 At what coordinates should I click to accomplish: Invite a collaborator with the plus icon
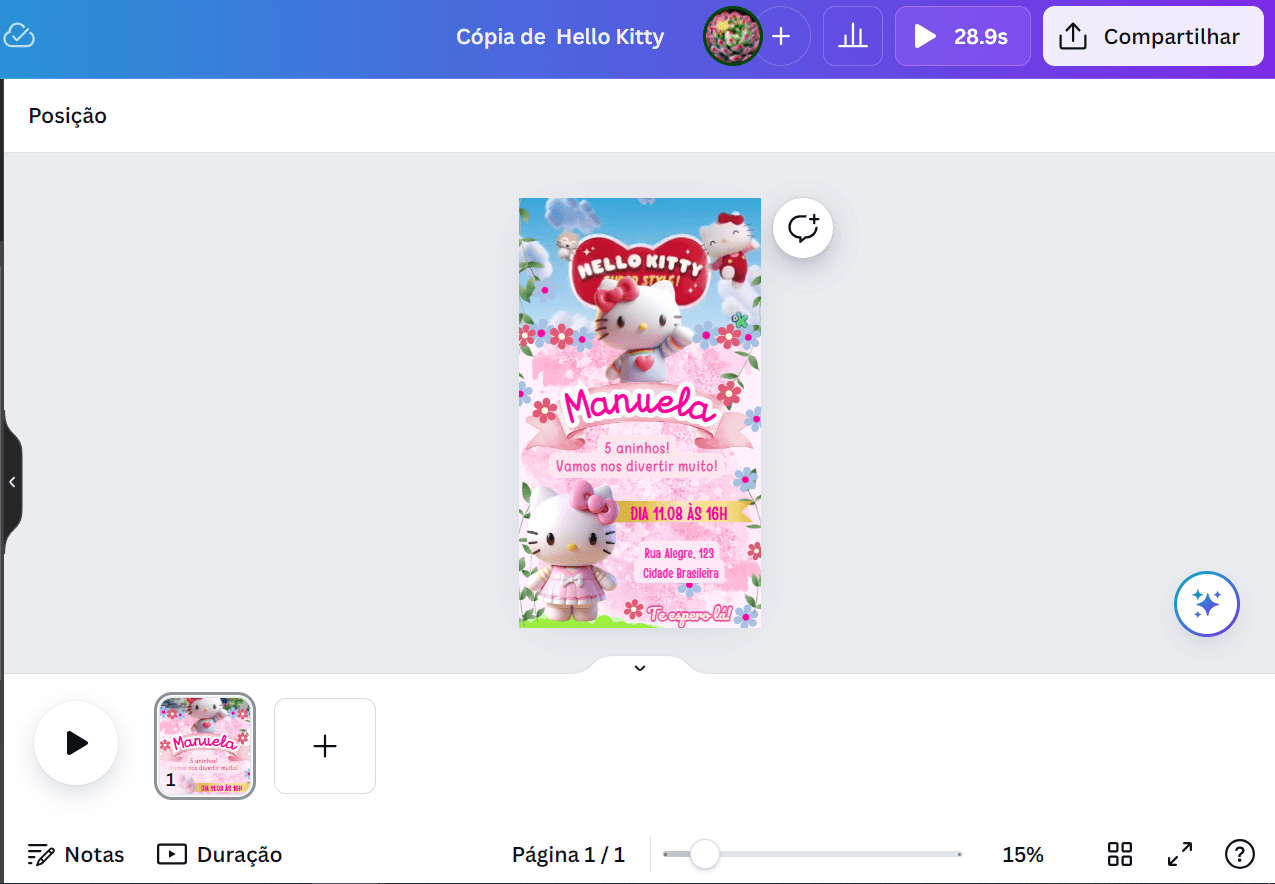click(782, 36)
